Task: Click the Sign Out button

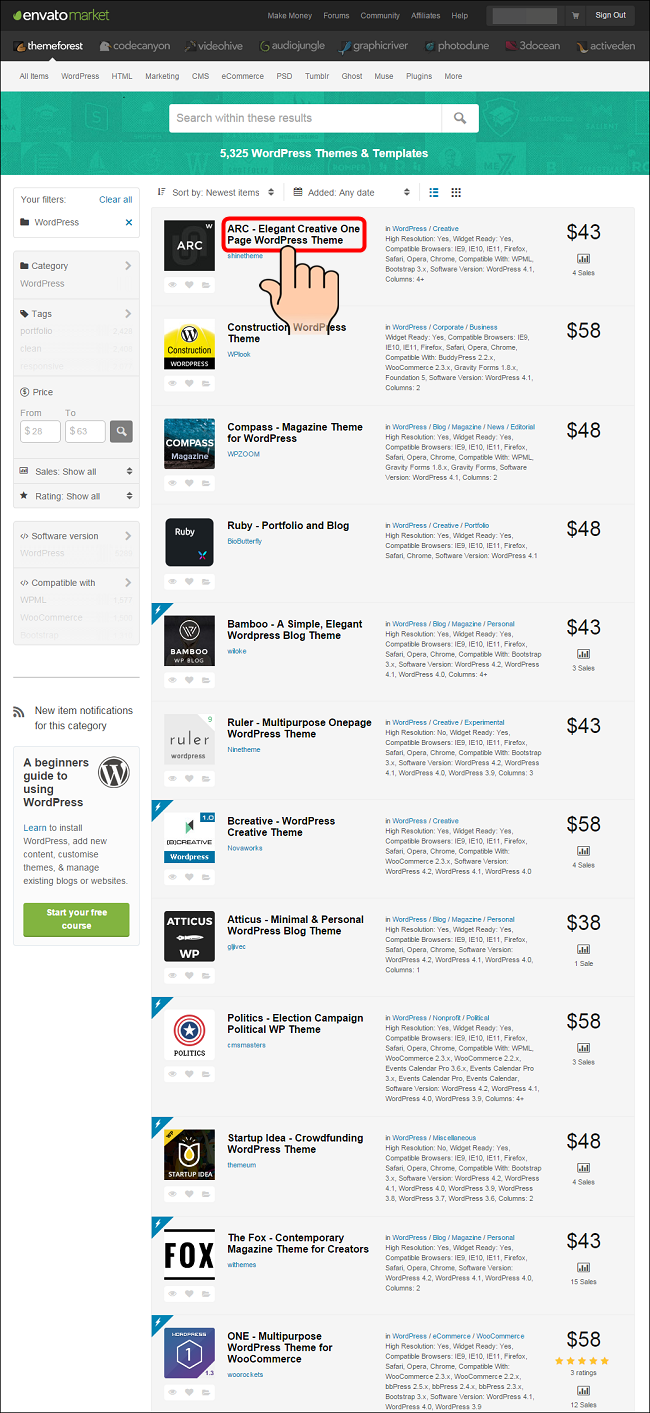Action: point(610,15)
